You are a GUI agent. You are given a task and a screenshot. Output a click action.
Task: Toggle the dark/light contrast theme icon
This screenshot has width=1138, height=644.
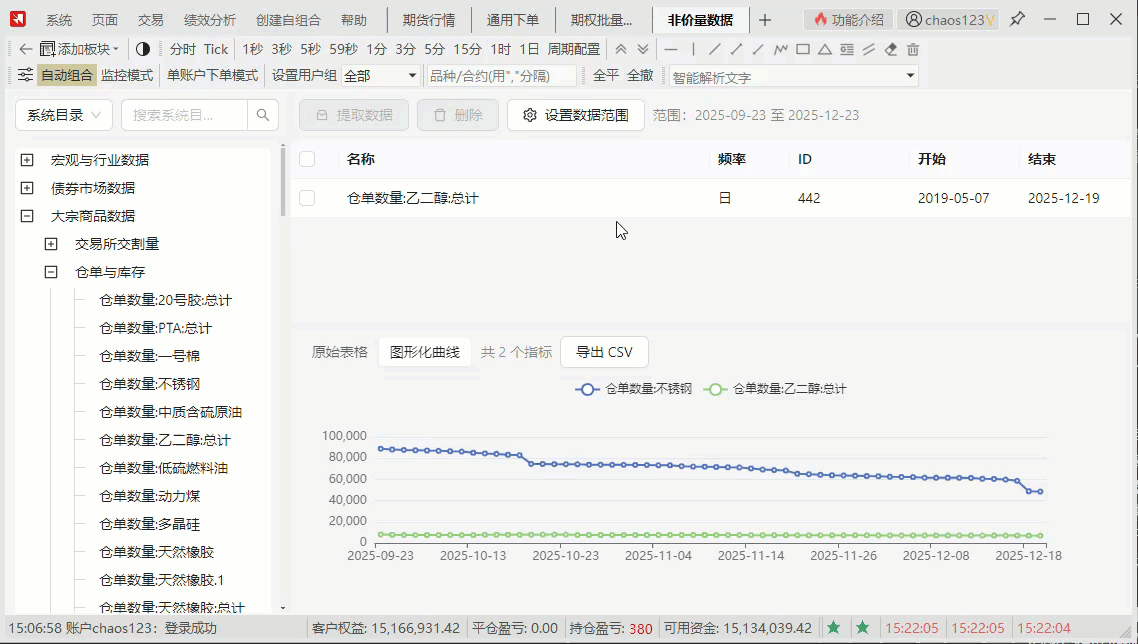(143, 49)
